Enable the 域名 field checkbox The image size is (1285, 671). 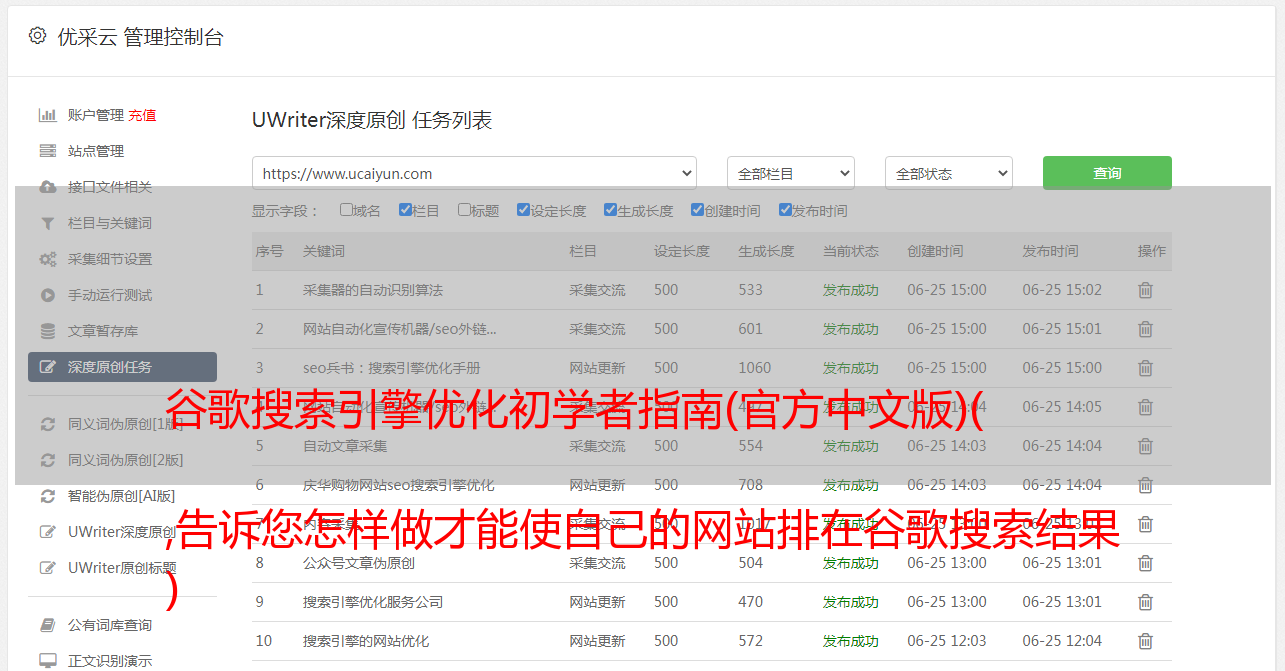(346, 210)
